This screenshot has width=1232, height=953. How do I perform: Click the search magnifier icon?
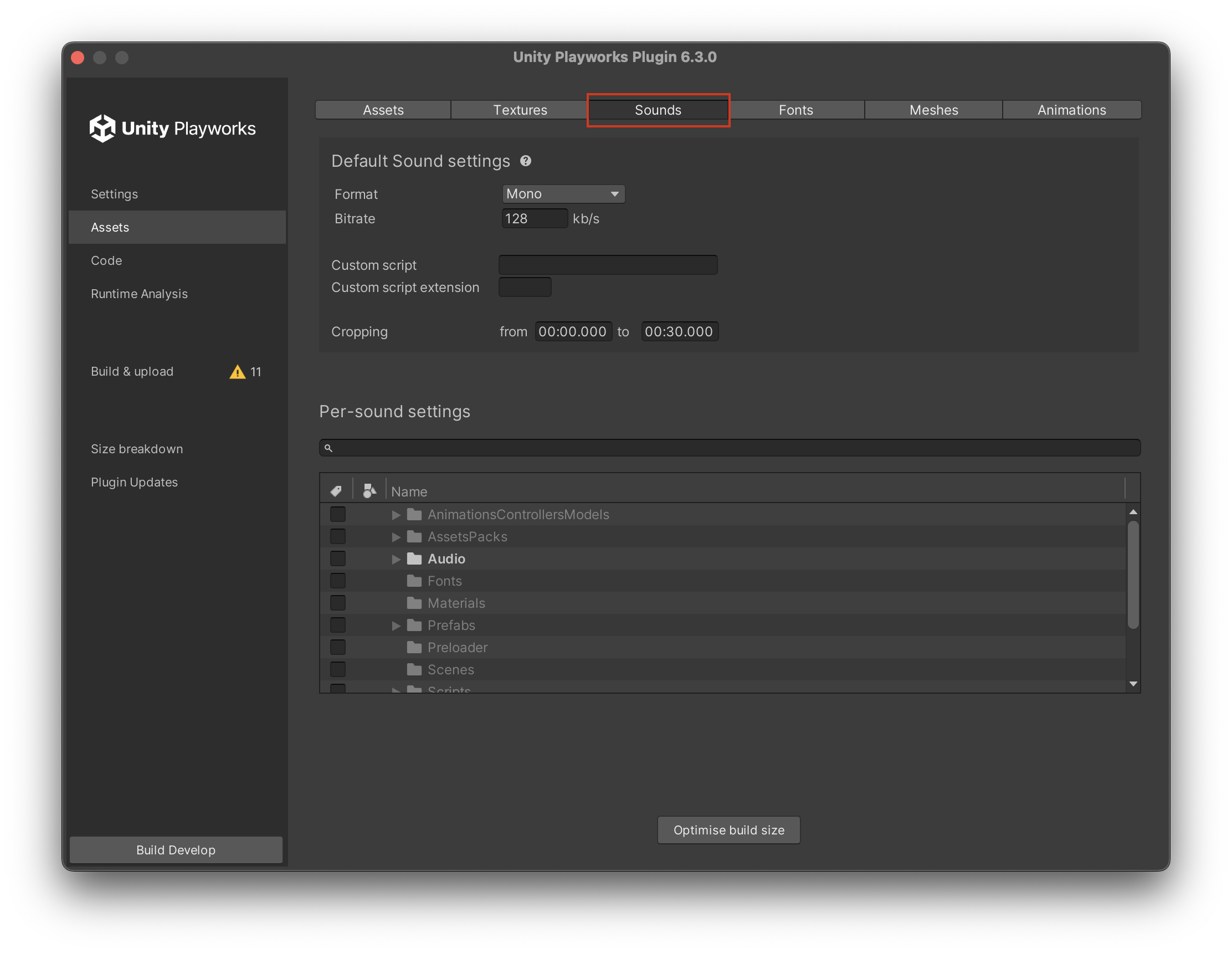click(328, 448)
